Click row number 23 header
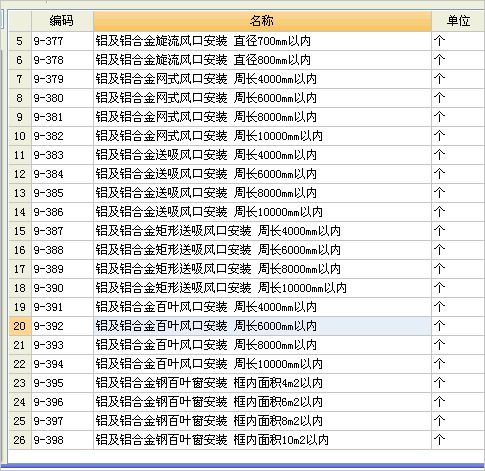This screenshot has height=471, width=485. click(x=20, y=383)
